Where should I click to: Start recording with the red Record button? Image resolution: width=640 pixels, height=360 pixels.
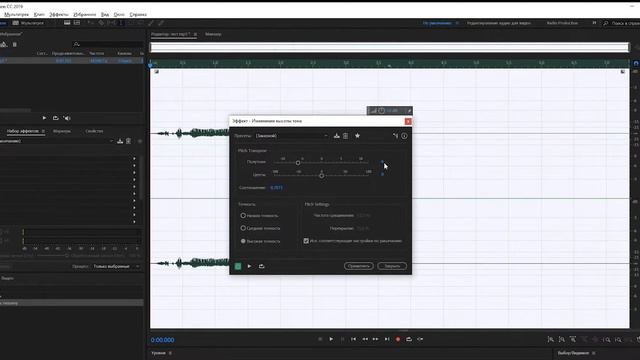pyautogui.click(x=398, y=339)
